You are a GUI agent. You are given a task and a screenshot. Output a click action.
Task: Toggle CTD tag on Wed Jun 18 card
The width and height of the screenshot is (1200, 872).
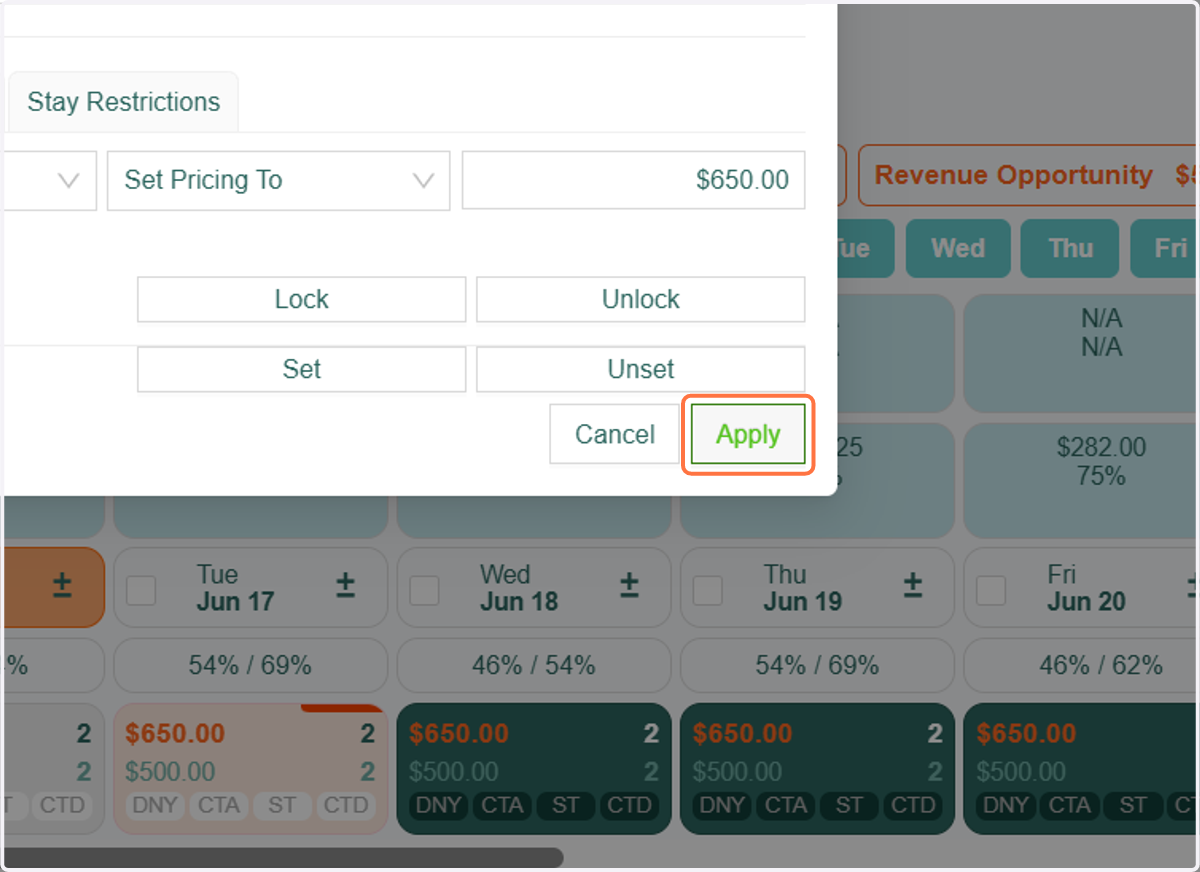[630, 805]
